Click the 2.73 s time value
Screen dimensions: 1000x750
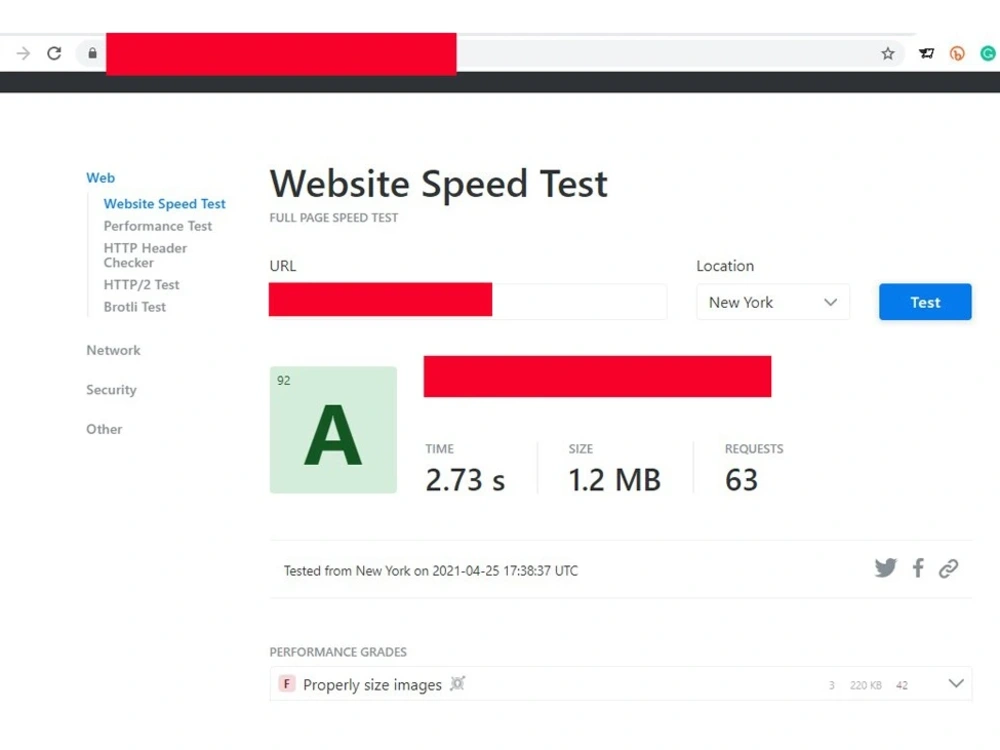point(465,480)
